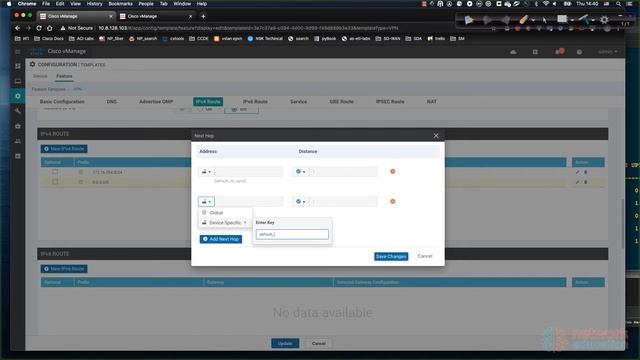Open the admin user dropdown
Image resolution: width=640 pixels, height=360 pixels.
pos(608,52)
